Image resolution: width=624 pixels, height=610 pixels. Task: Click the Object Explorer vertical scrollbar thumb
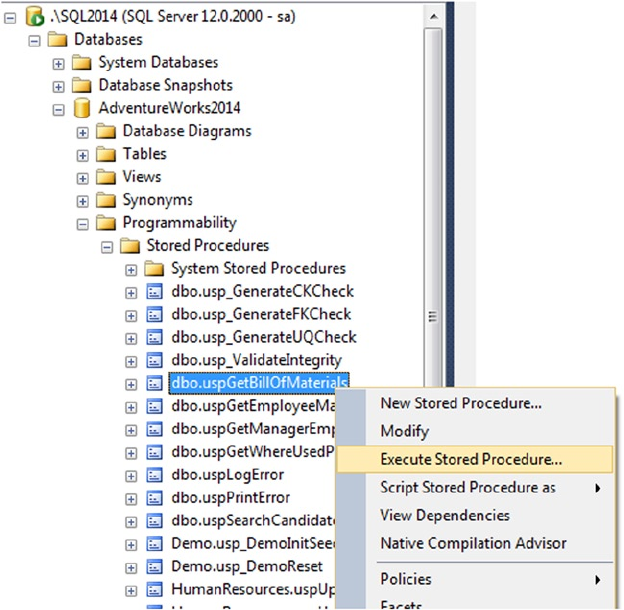[433, 207]
